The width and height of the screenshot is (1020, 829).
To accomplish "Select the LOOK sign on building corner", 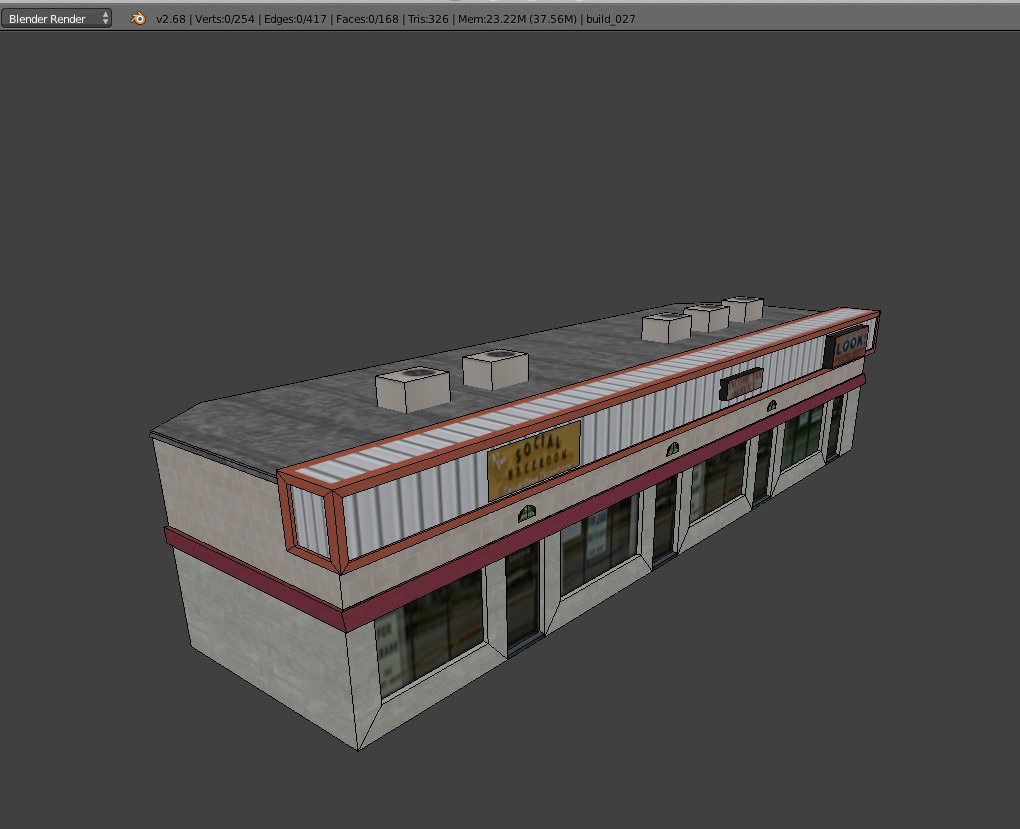I will 848,346.
